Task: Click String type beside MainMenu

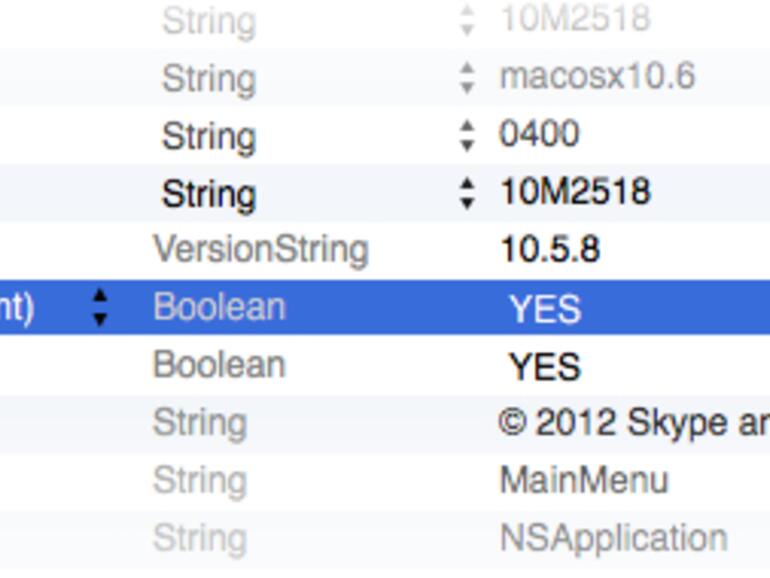Action: [199, 481]
